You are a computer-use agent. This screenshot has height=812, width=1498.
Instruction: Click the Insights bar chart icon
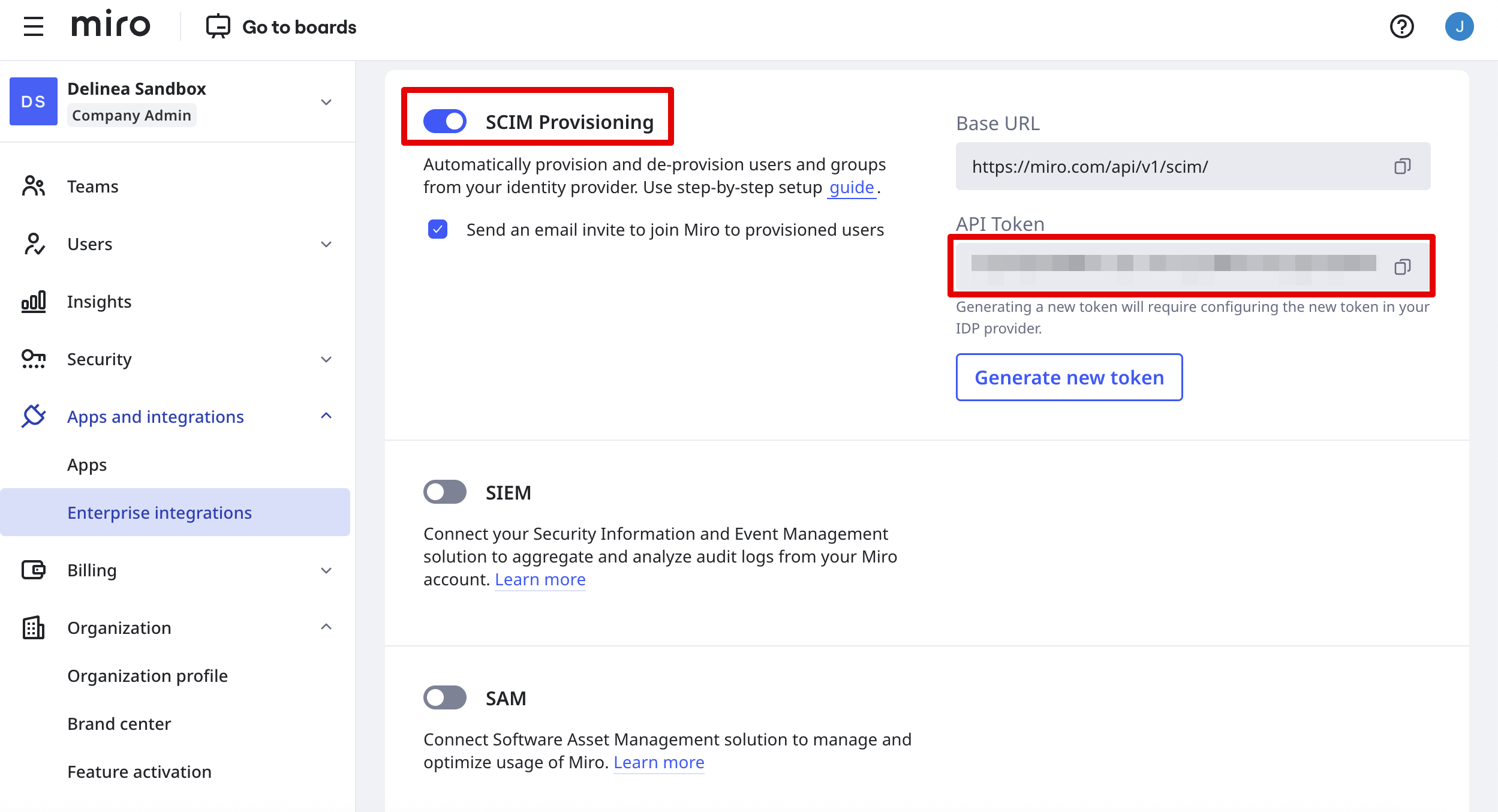[x=34, y=302]
